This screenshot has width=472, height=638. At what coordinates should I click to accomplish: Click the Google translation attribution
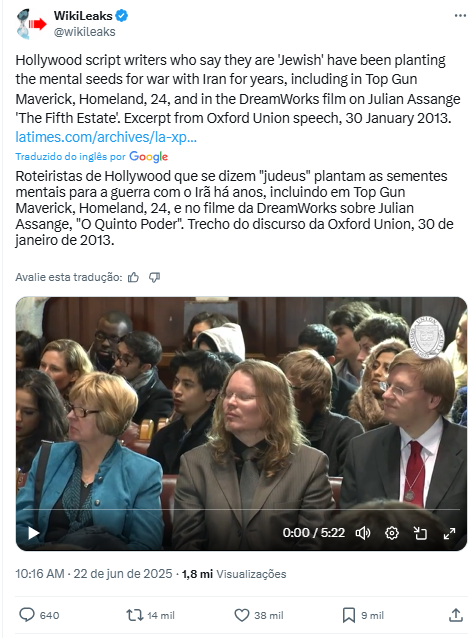point(92,156)
